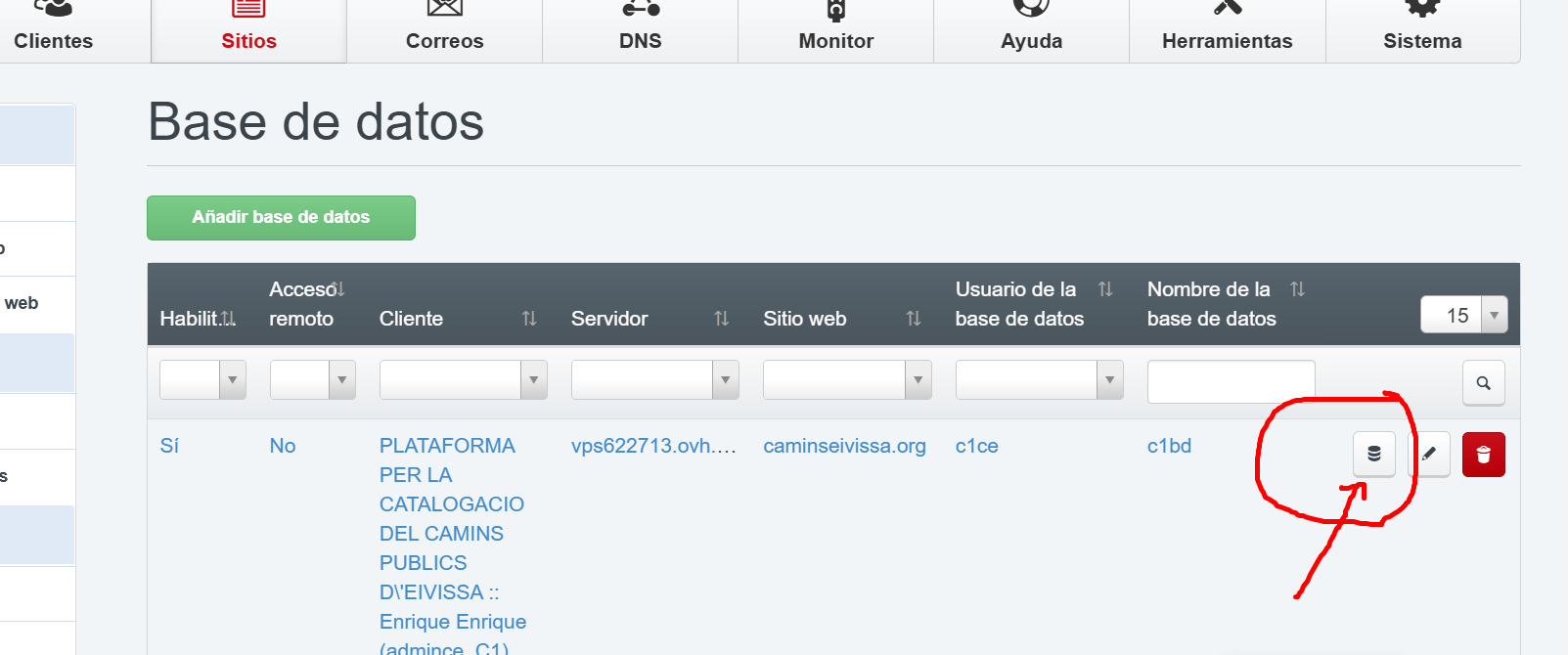Expand the Cliente filter dropdown

[x=464, y=380]
